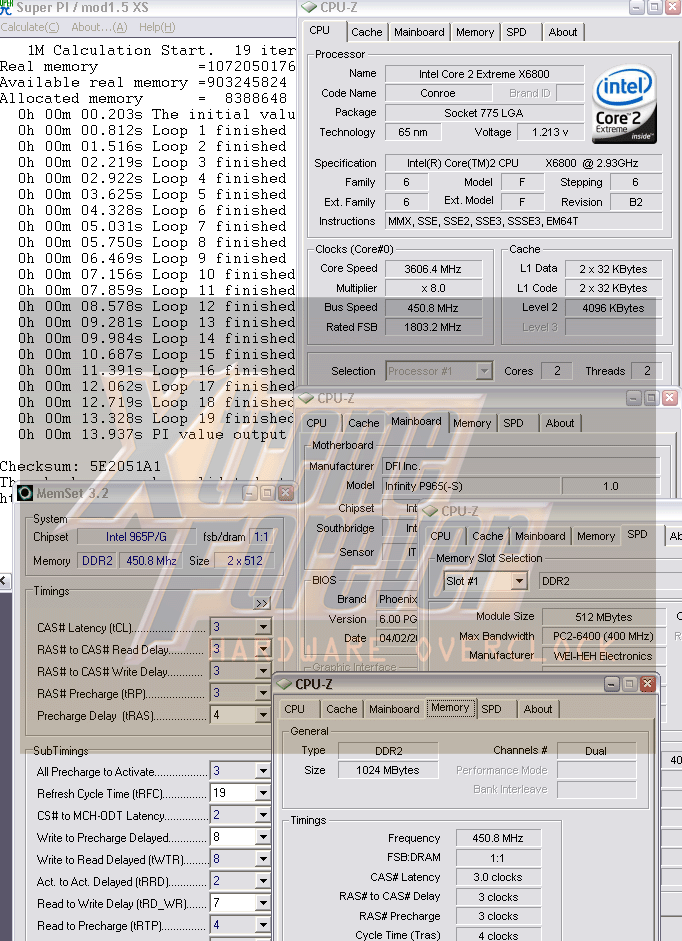Viewport: 682px width, 941px height.
Task: Open the Processor #1 selection dropdown
Action: point(484,371)
